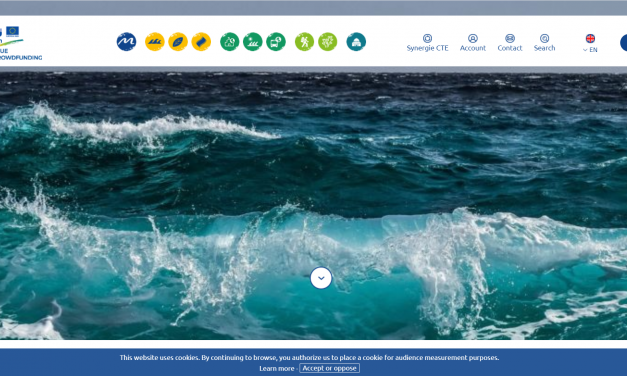This screenshot has height=376, width=627.
Task: Go to the Contact page
Action: [x=510, y=43]
